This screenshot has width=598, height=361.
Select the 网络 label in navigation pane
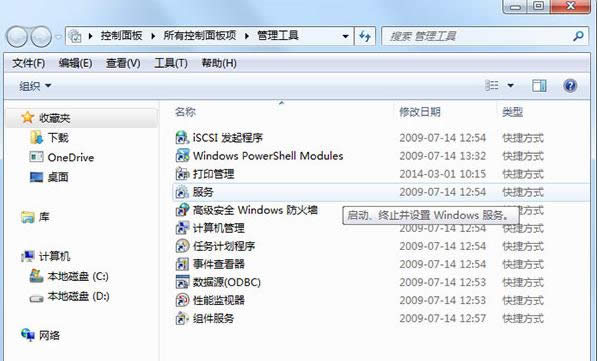coord(49,335)
